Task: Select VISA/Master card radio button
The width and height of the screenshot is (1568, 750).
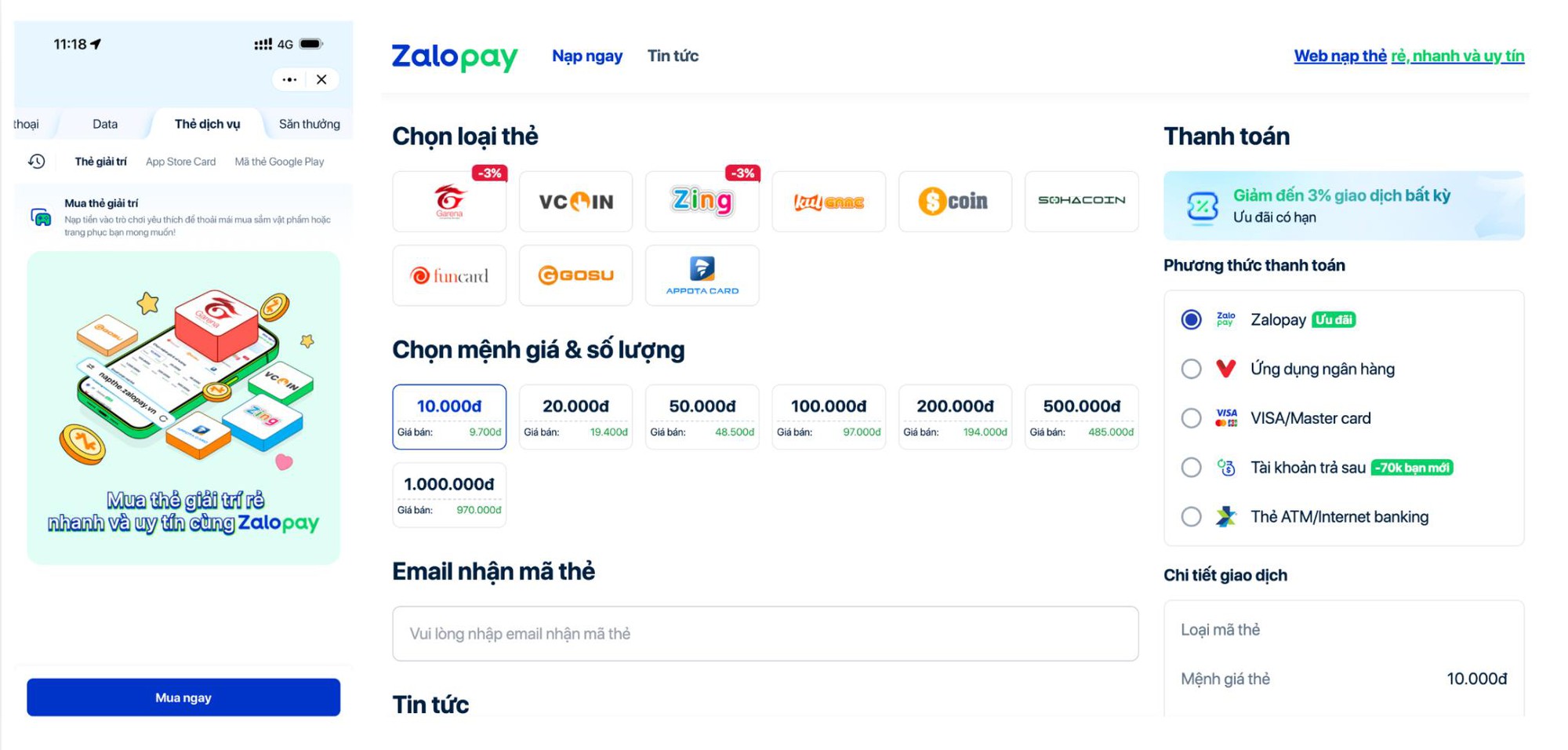Action: coord(1191,418)
